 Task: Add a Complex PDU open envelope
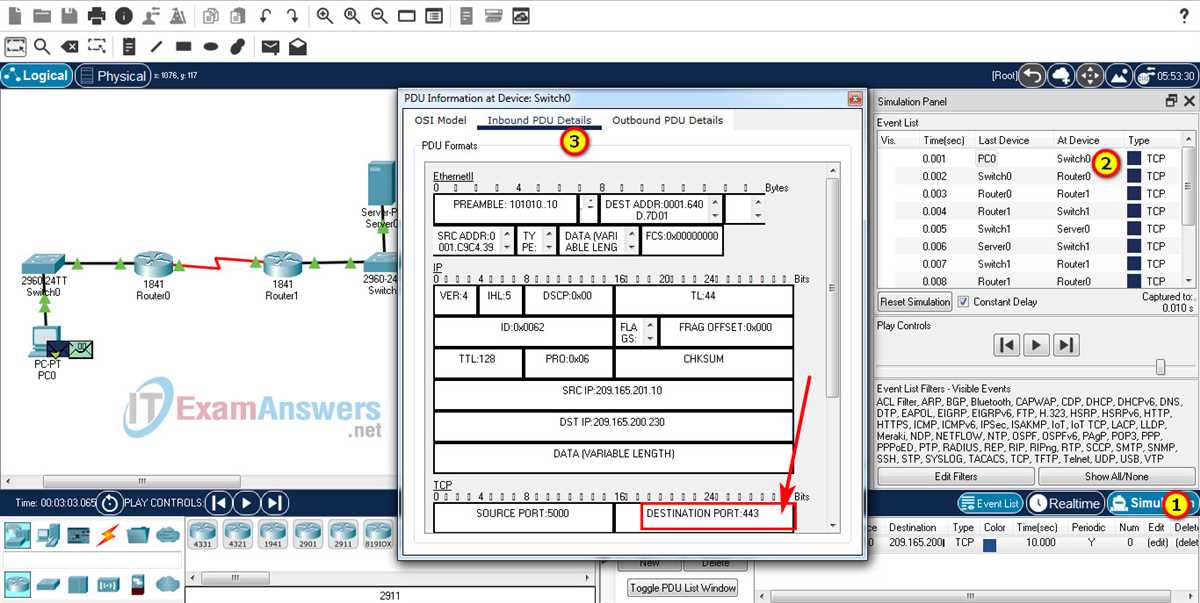pos(297,46)
